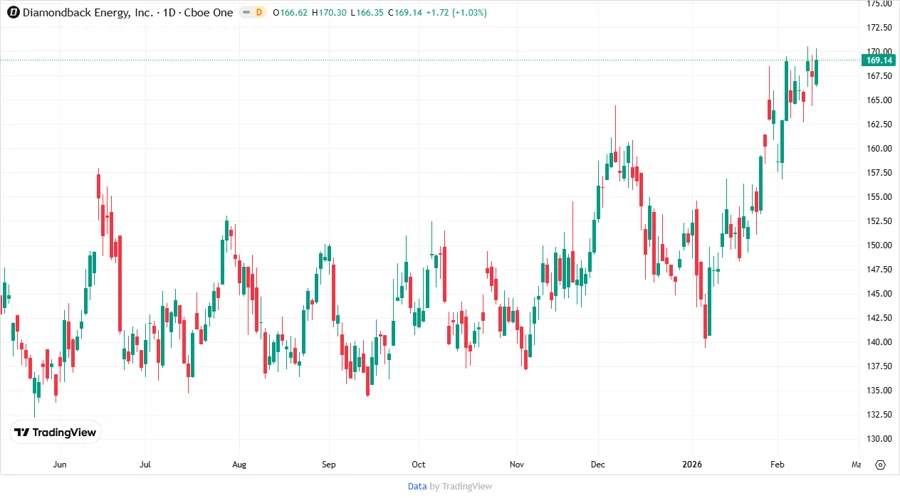This screenshot has height=498, width=900.
Task: Click the 145.00 price axis label
Action: 879,293
